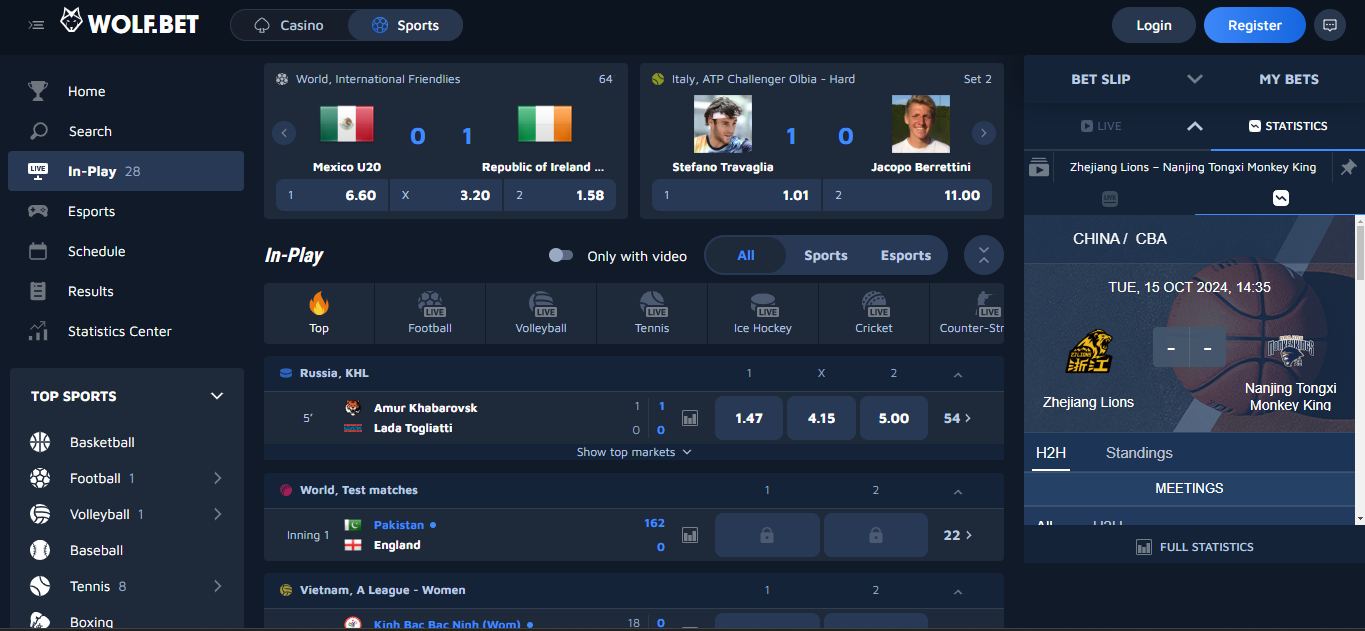
Task: Switch to Casino mode
Action: (290, 25)
